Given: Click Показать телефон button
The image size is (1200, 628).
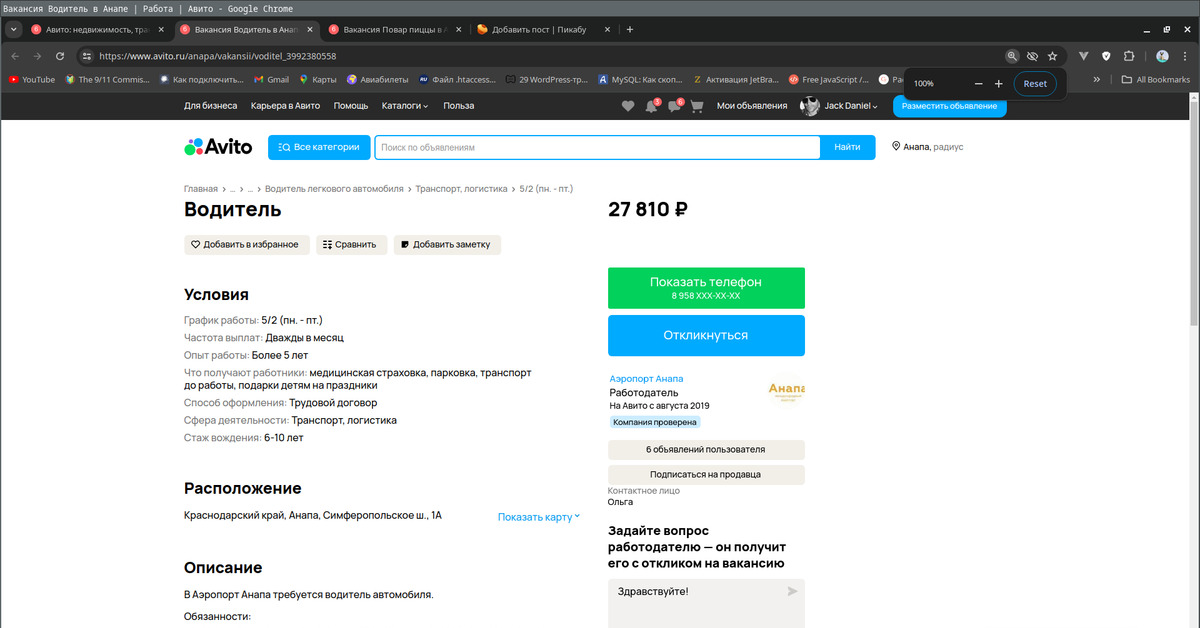Looking at the screenshot, I should (x=706, y=288).
